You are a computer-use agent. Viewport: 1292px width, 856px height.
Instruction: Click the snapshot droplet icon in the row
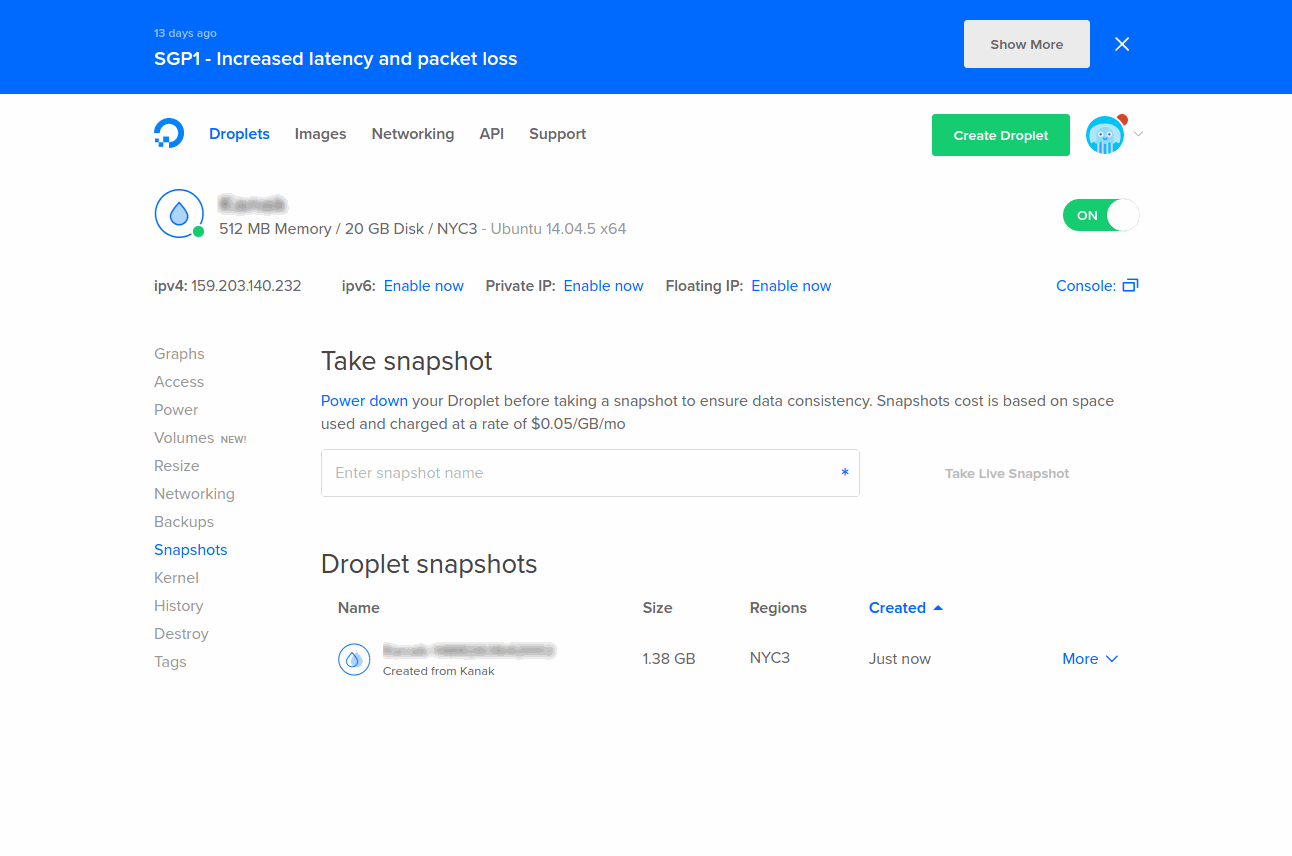coord(354,659)
